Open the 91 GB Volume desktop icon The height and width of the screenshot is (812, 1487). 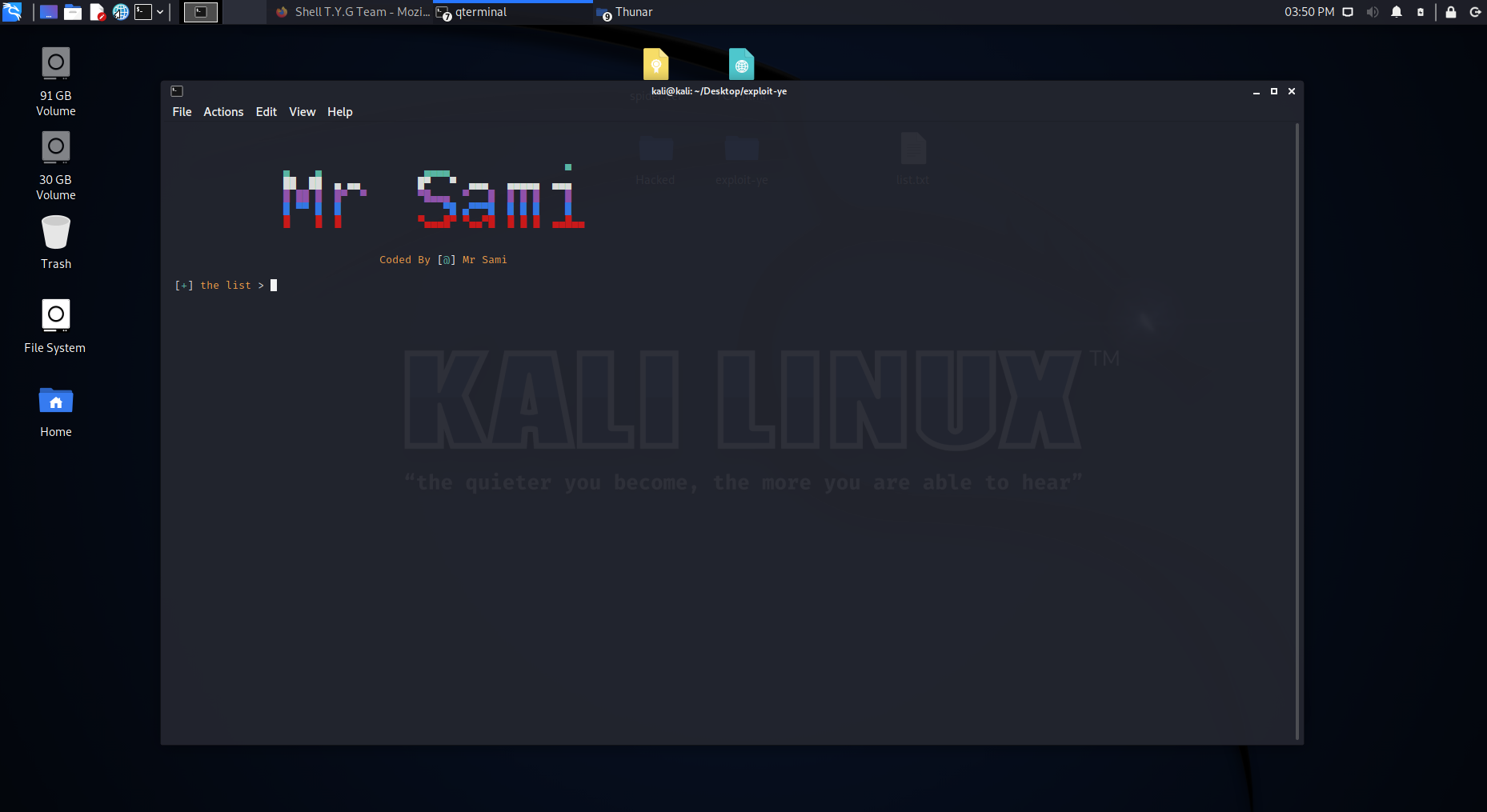coord(56,81)
